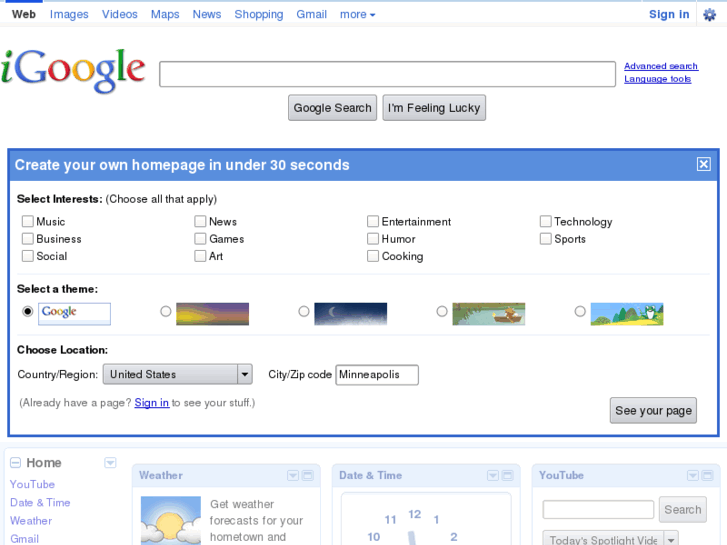Select the night sky moon theme radio
727x545 pixels.
coord(304,311)
